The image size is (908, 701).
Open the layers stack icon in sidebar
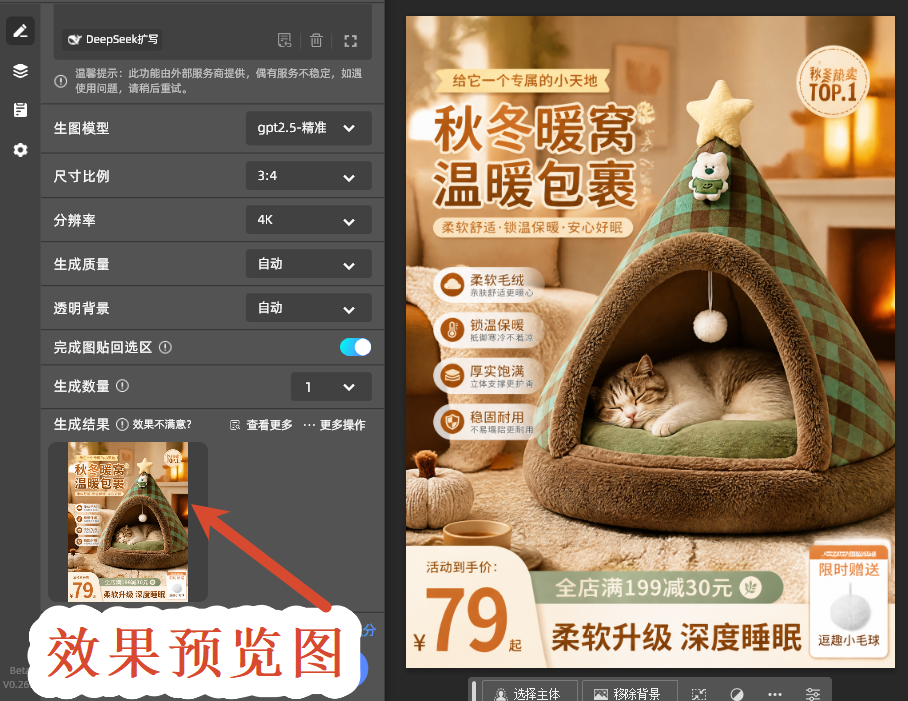point(20,71)
